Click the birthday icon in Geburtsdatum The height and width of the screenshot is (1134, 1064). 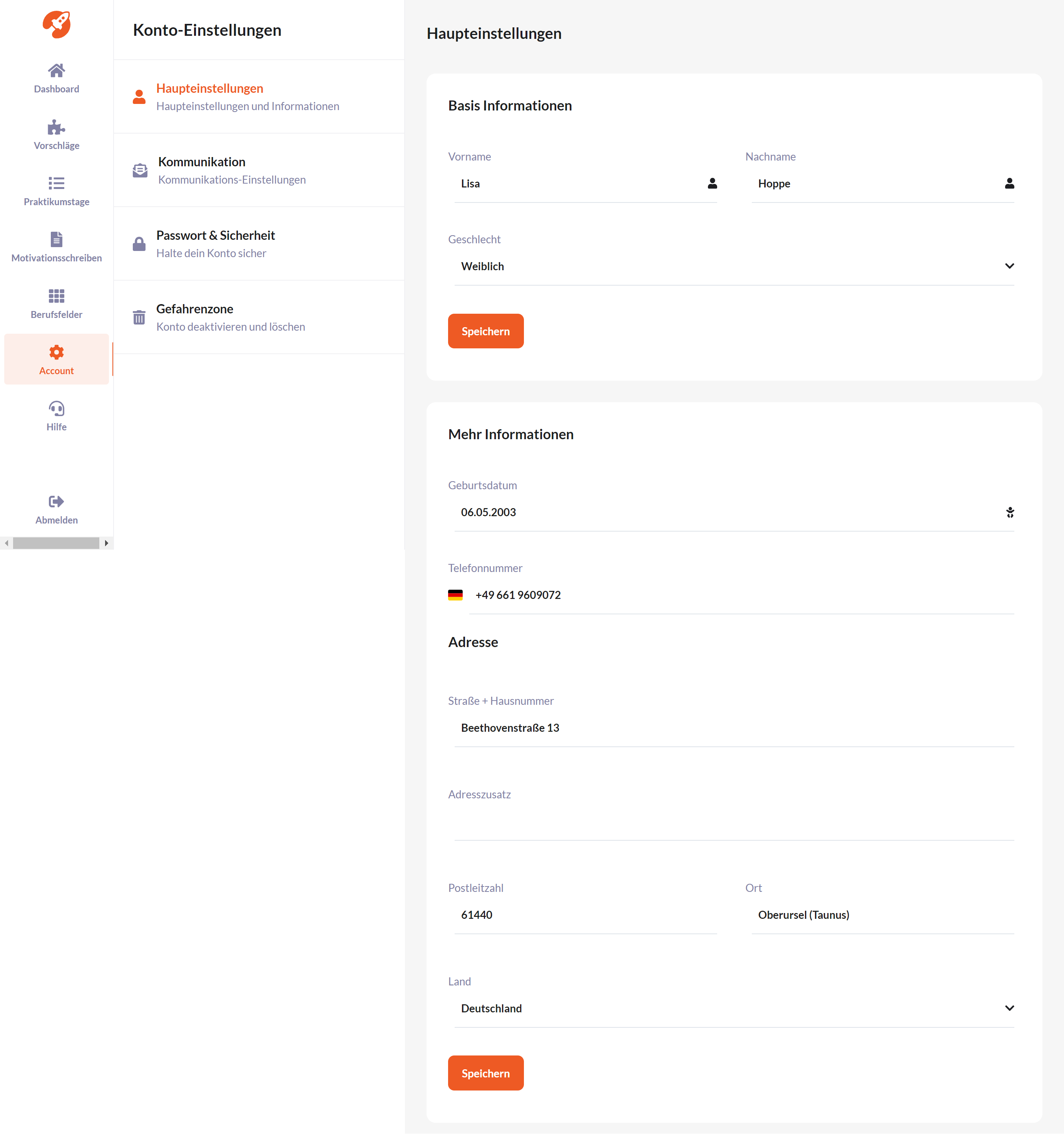pos(1010,512)
